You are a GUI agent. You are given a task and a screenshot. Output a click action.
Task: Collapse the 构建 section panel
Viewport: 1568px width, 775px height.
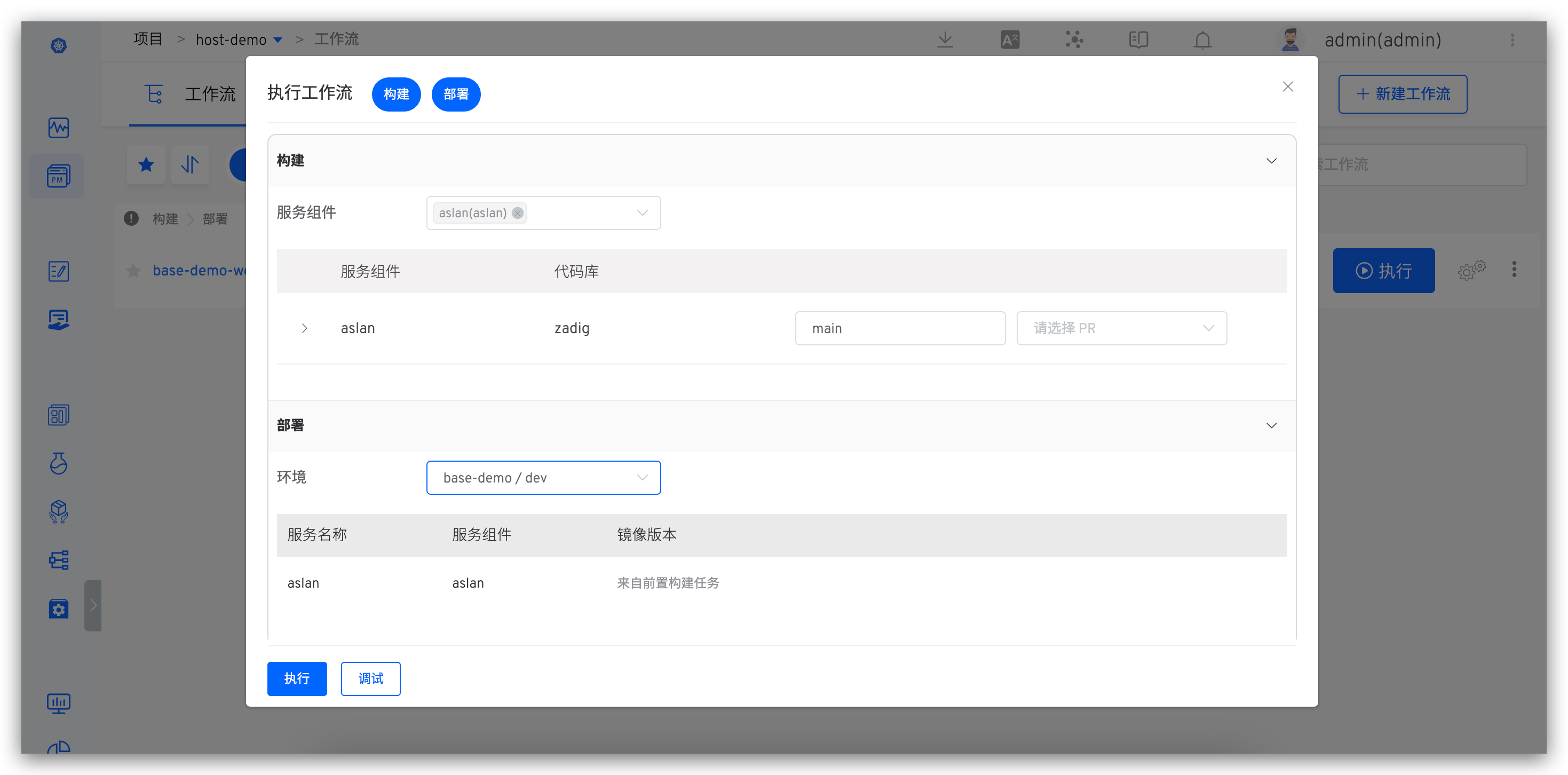point(1271,161)
